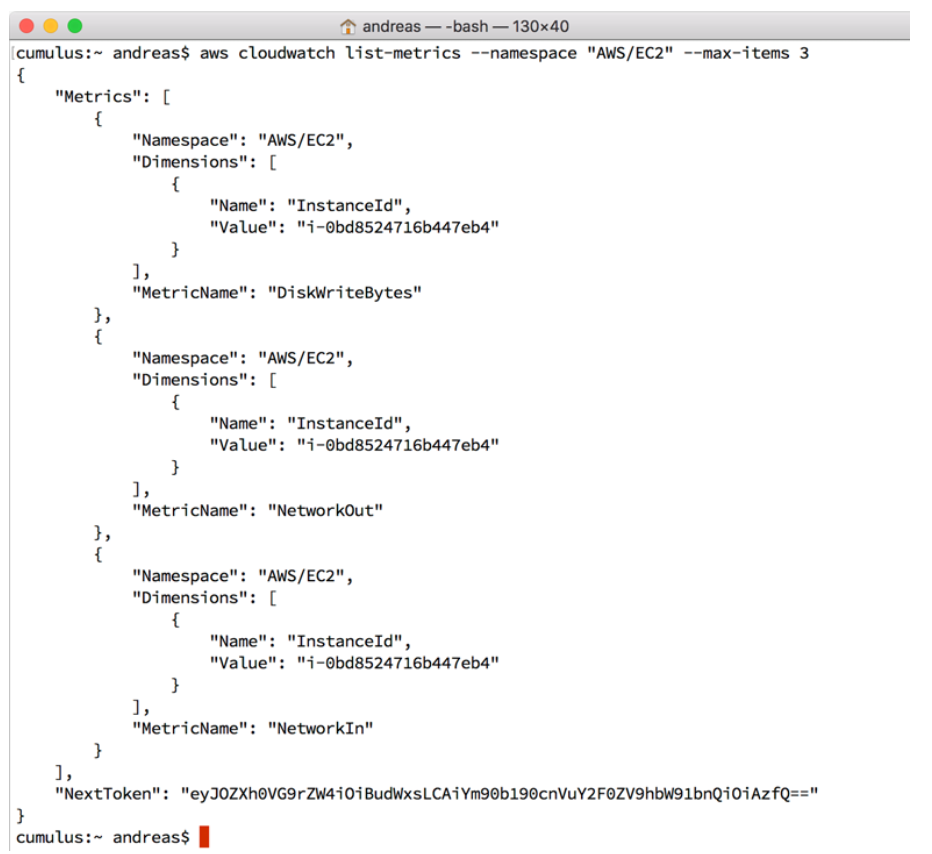
Task: Click the '--max-items 3' argument
Action: point(746,53)
